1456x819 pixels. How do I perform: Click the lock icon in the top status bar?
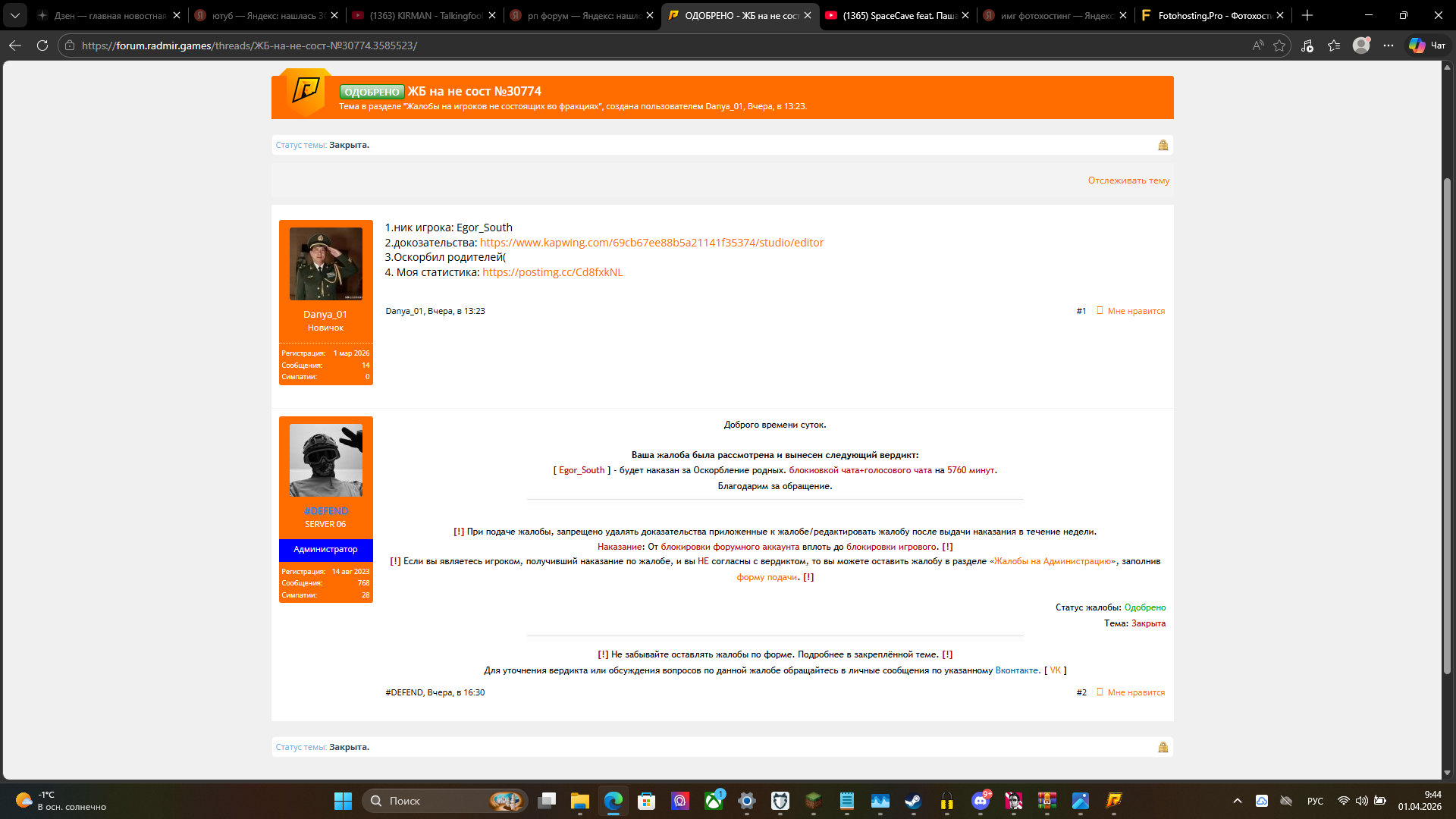pos(1163,145)
